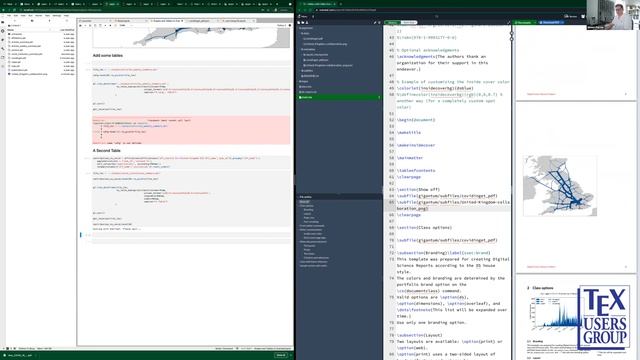Open the highlighted main.tex file's dropdown menu

point(379,97)
